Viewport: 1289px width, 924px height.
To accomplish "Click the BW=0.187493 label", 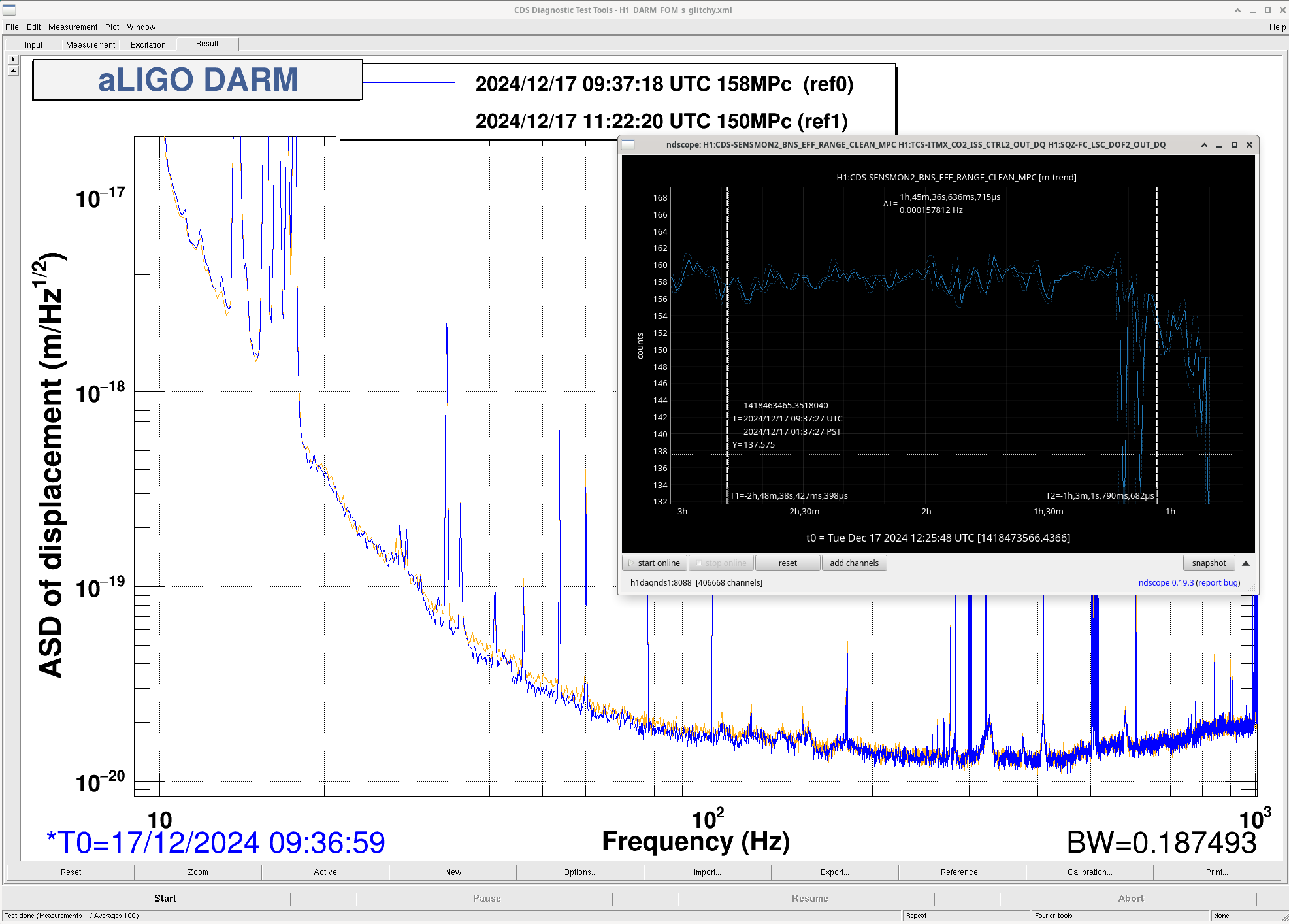I will click(x=1162, y=843).
